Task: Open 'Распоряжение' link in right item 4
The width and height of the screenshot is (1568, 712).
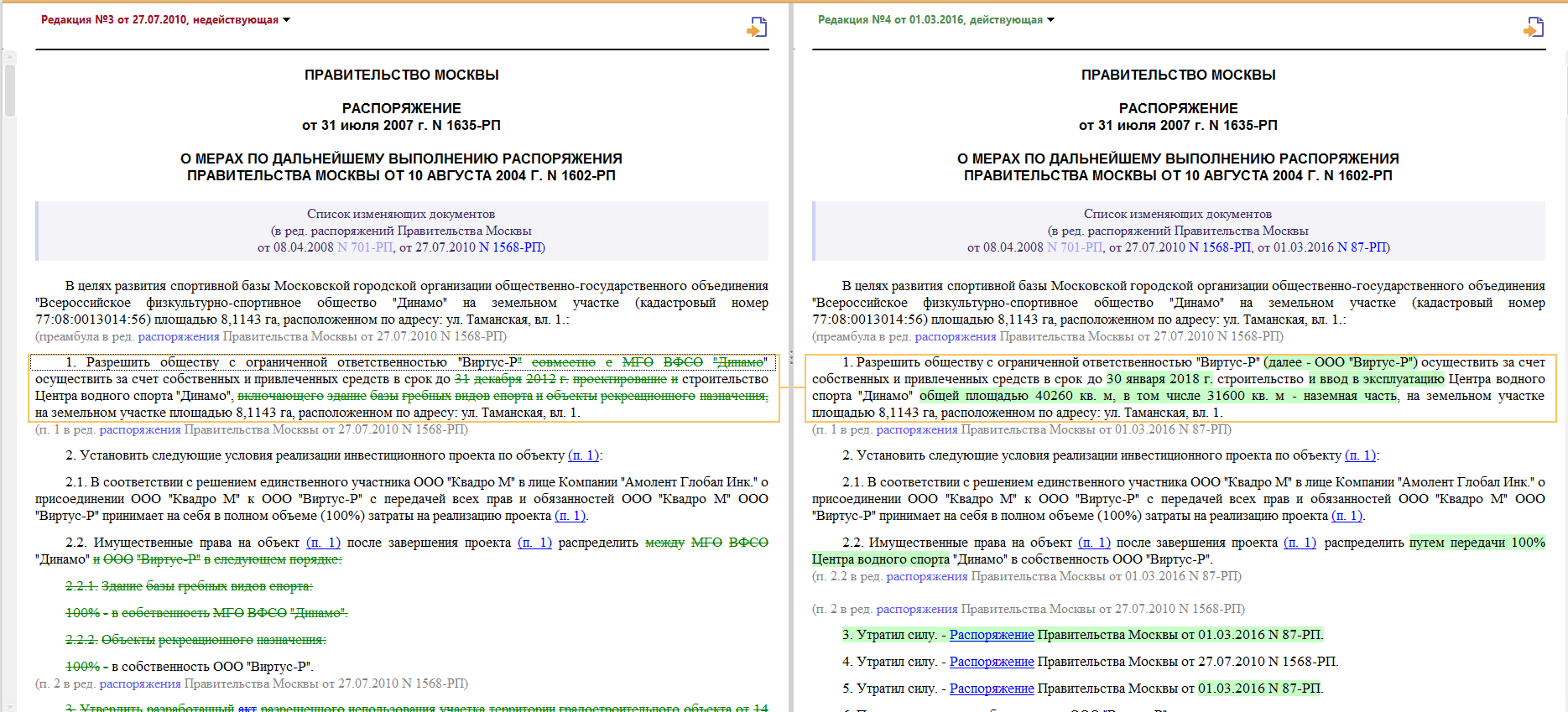Action: pos(992,662)
